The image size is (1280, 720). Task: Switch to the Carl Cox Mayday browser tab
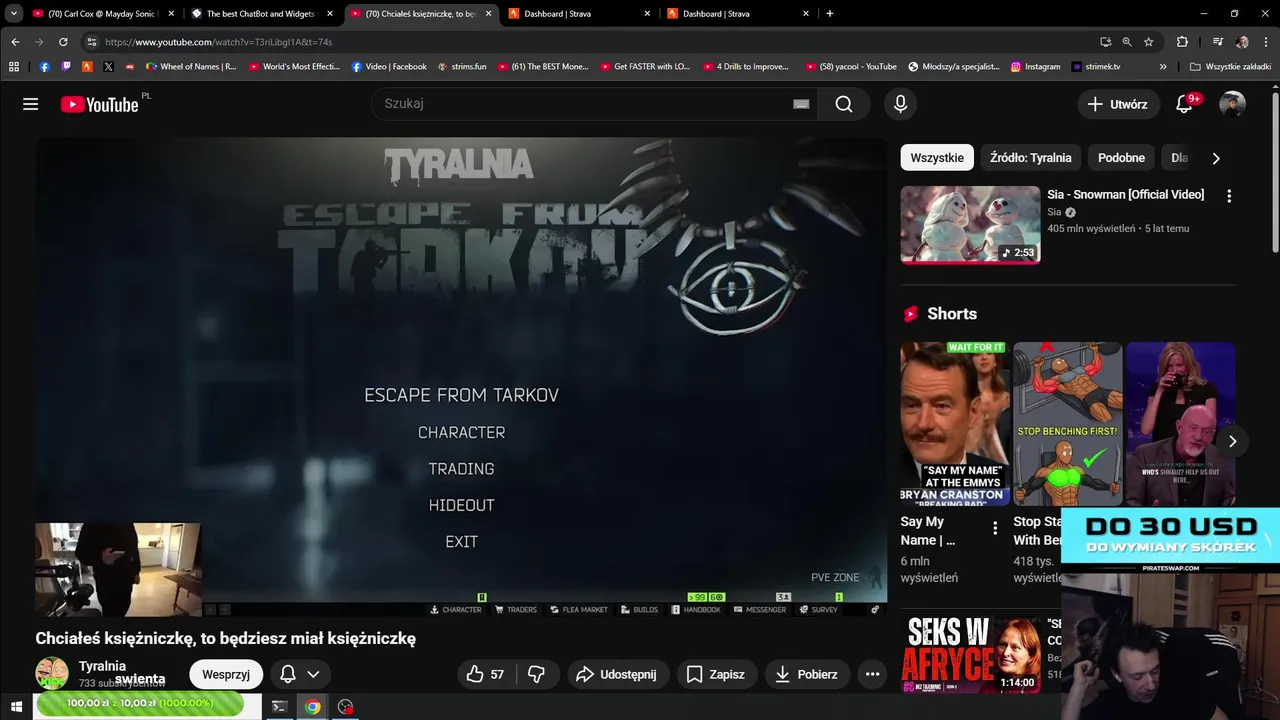pyautogui.click(x=104, y=14)
